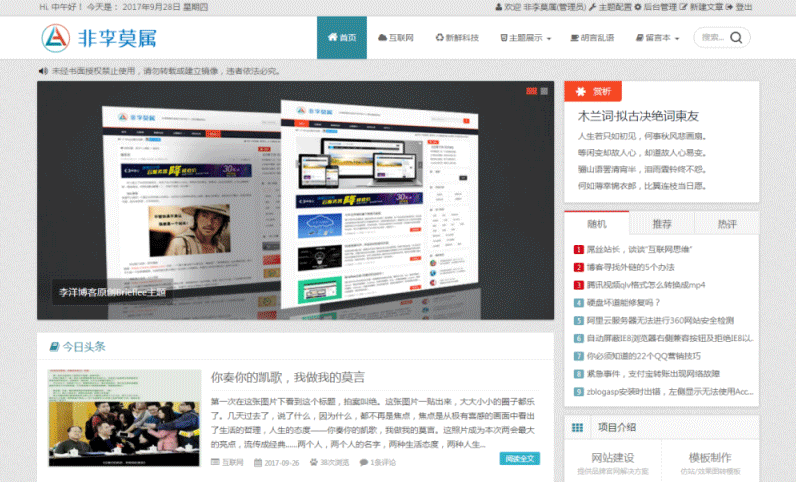Open the 网站建设 project item
The image size is (796, 482).
(613, 458)
